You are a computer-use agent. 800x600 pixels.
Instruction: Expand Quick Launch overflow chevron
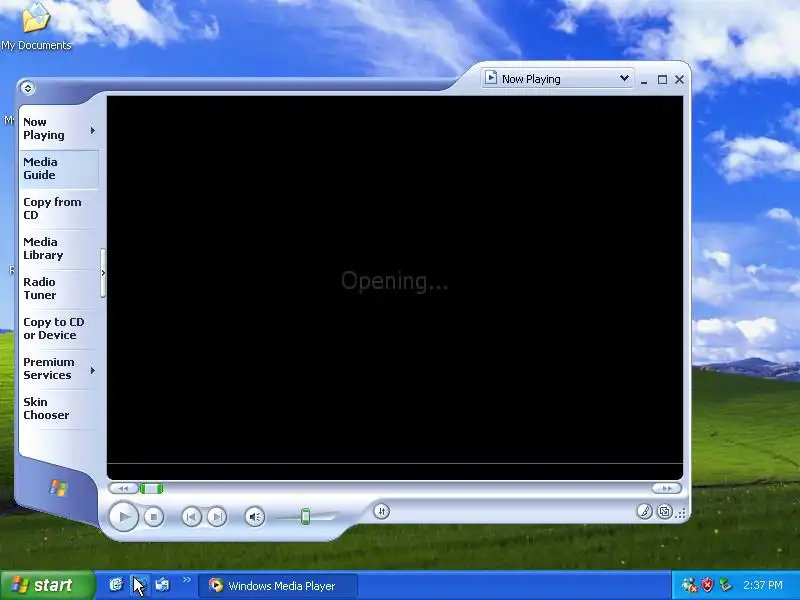click(187, 580)
